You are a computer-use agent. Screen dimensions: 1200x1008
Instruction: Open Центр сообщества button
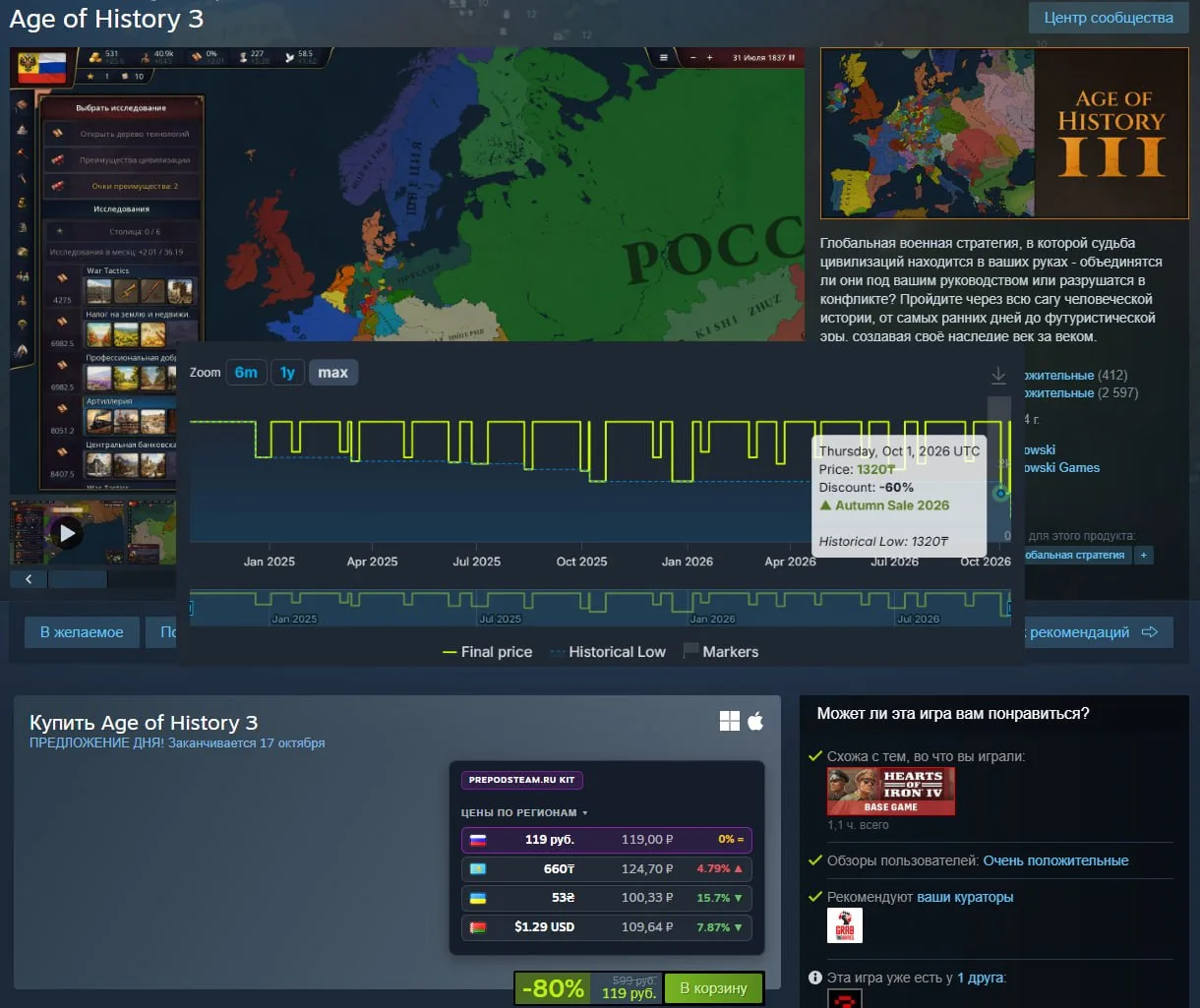[1109, 18]
